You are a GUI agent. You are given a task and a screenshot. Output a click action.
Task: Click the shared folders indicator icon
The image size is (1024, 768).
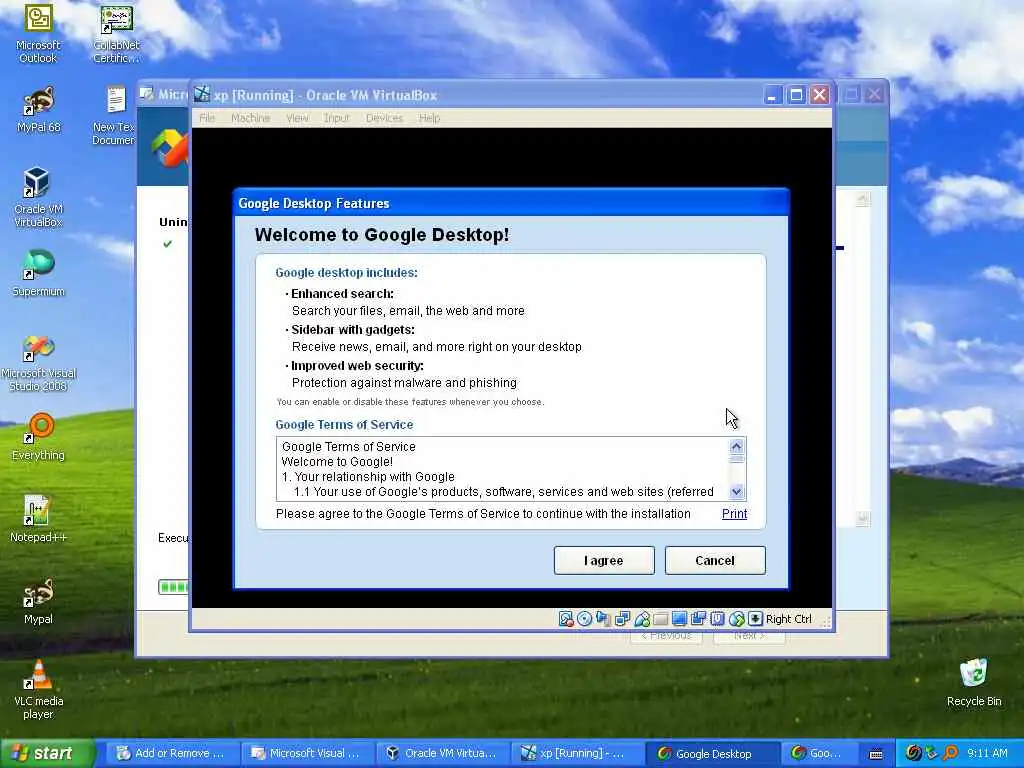coord(660,618)
